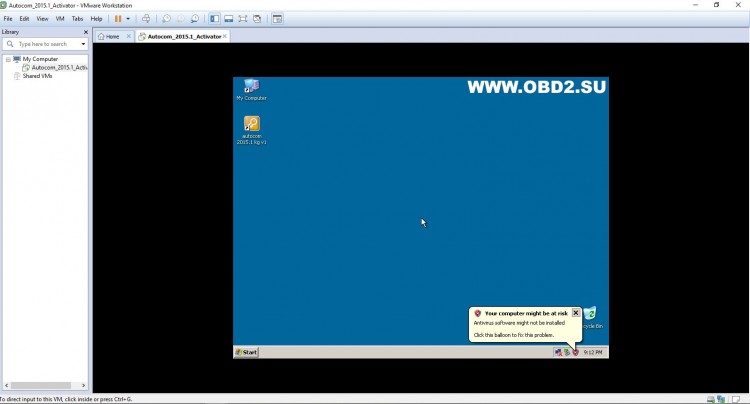Image resolution: width=750 pixels, height=404 pixels.
Task: Open the autocom 2015.1 kg desktop icon
Action: (x=251, y=126)
